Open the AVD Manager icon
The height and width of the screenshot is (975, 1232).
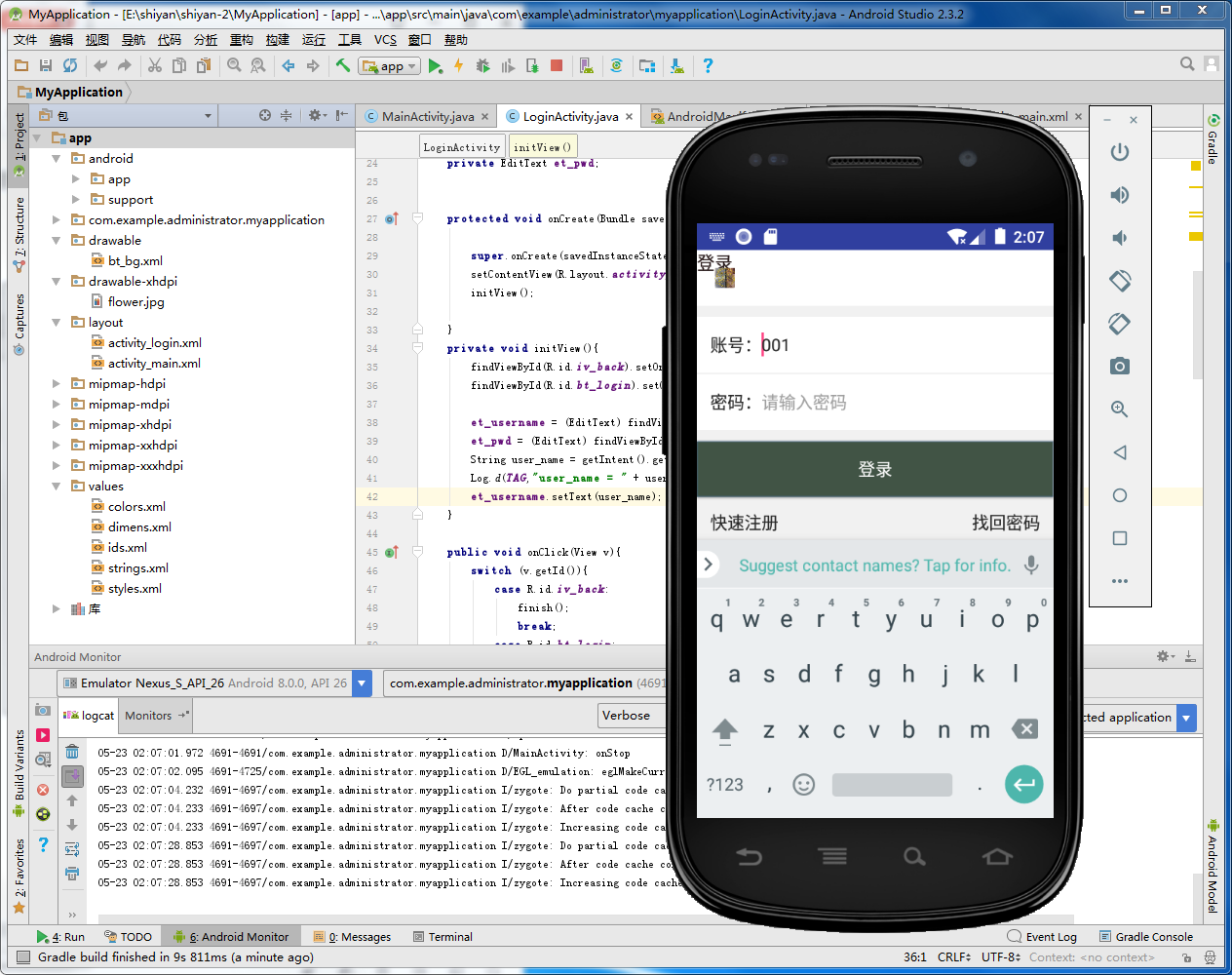tap(586, 65)
